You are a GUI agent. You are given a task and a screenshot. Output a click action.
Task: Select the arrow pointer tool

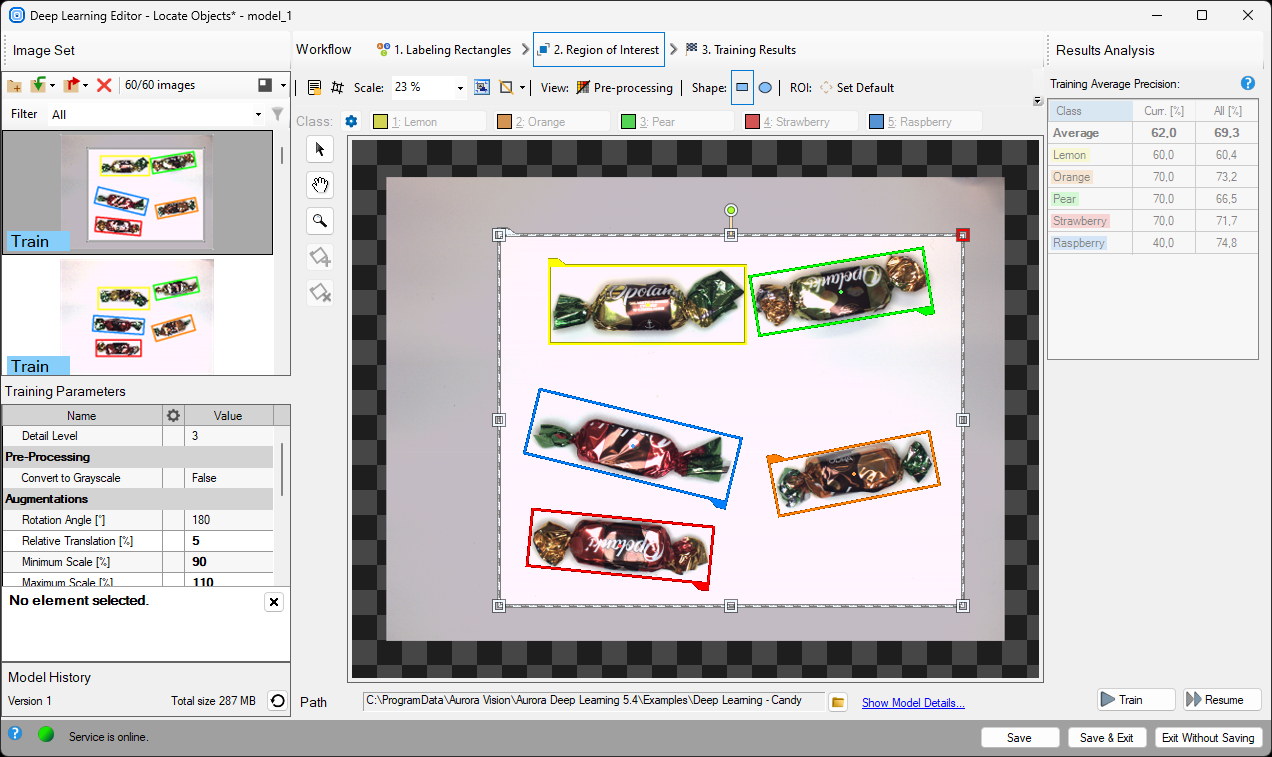tap(320, 150)
